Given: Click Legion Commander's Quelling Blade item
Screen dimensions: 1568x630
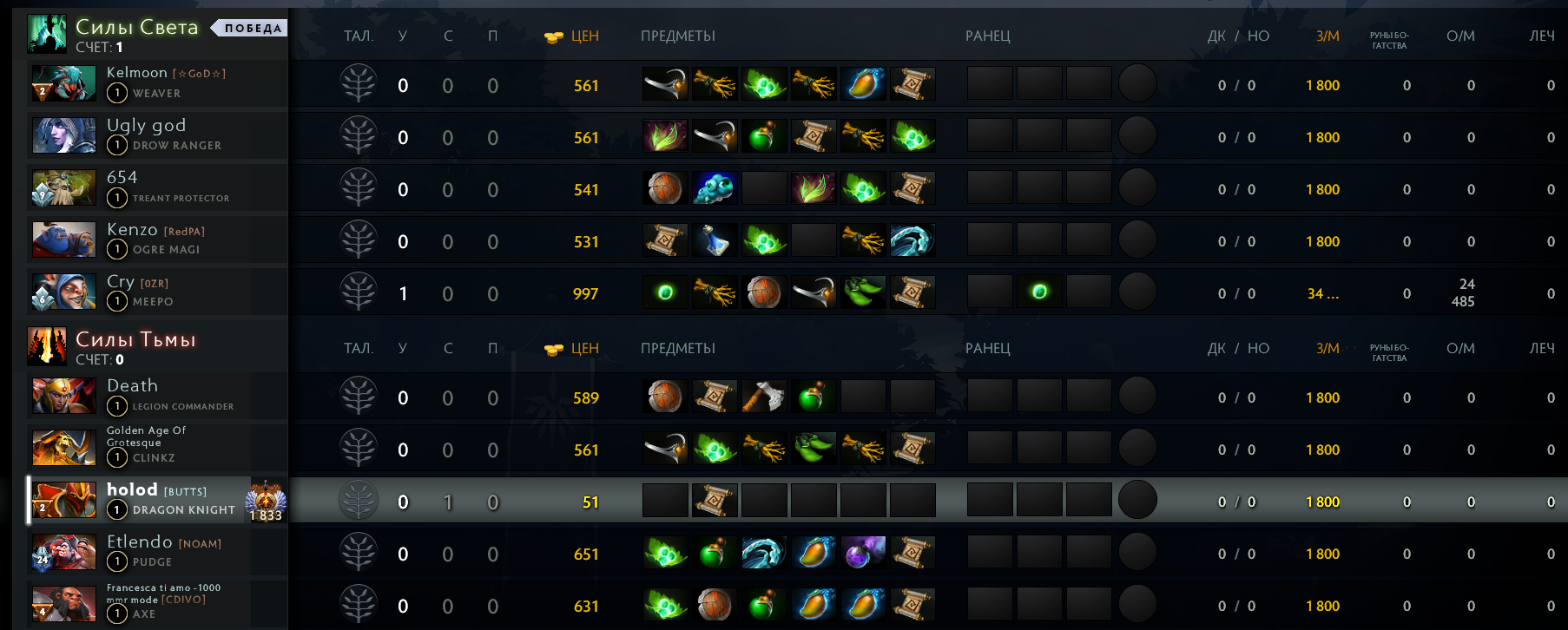Looking at the screenshot, I should (x=764, y=397).
